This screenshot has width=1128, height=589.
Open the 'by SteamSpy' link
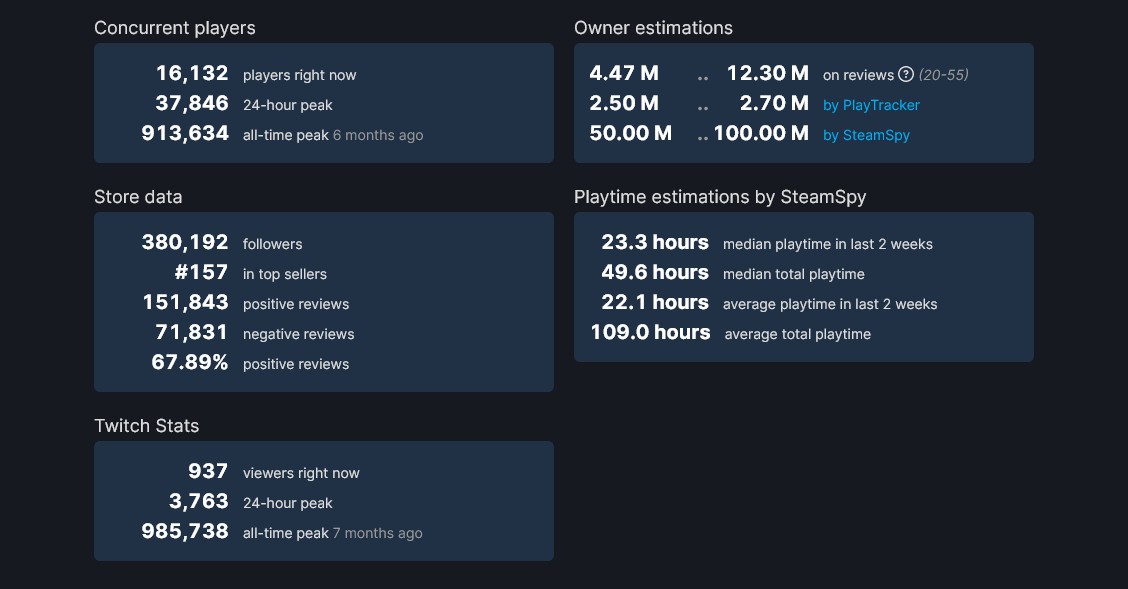[x=866, y=135]
